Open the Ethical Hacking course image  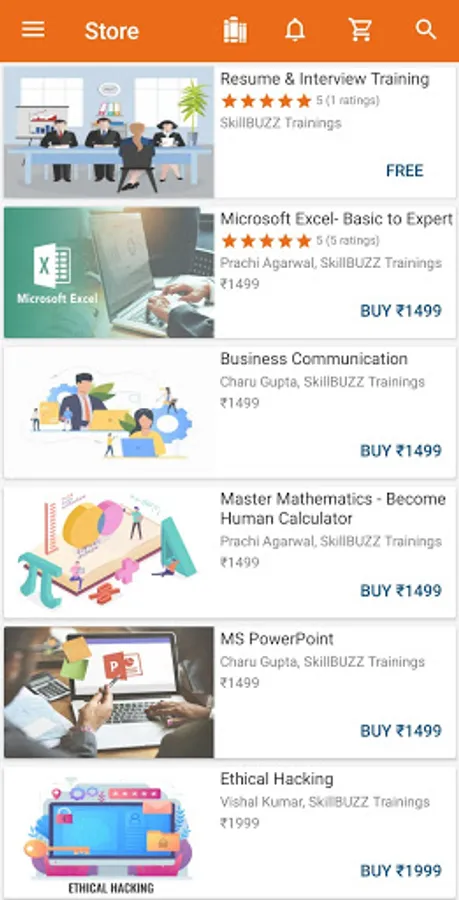109,832
